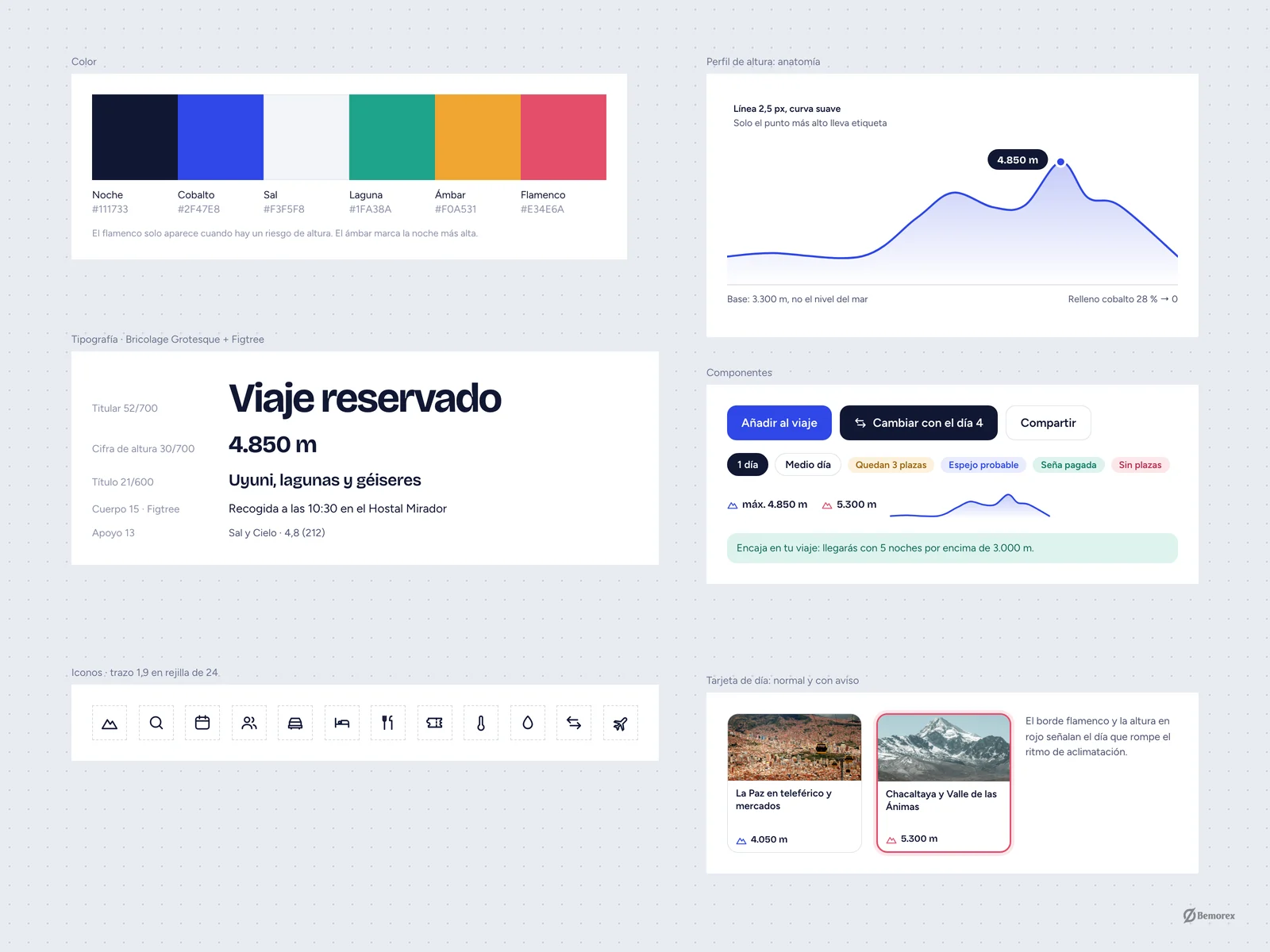The width and height of the screenshot is (1270, 952).
Task: Click the 'Espejo probable' blue tag
Action: click(983, 465)
